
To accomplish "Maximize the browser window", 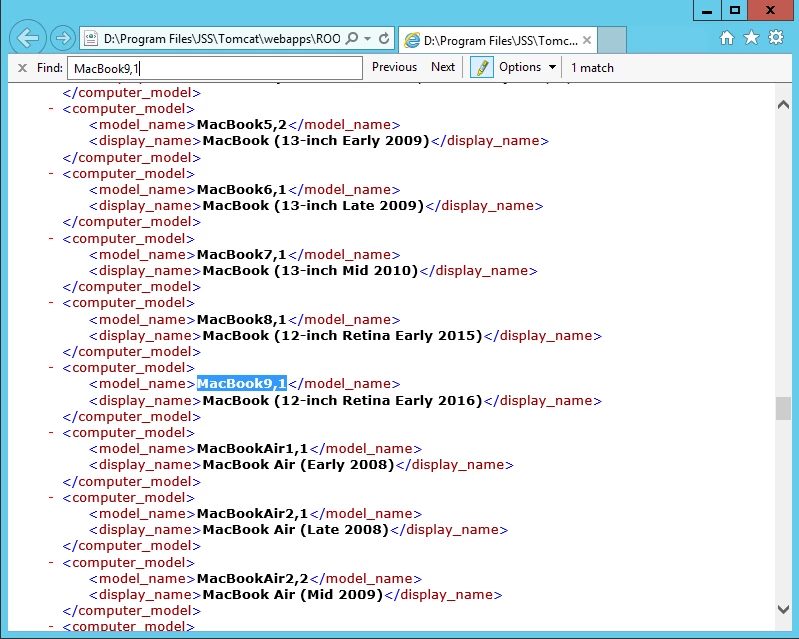I will tap(734, 11).
